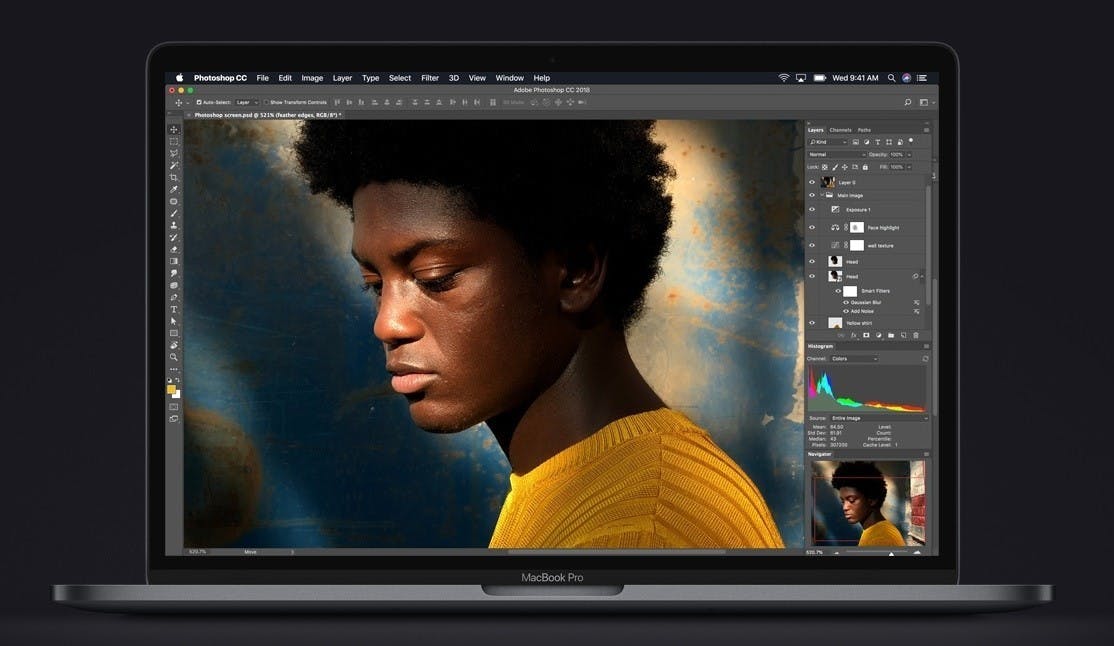Image resolution: width=1114 pixels, height=646 pixels.
Task: Select the Clone Stamp tool
Action: coord(174,225)
